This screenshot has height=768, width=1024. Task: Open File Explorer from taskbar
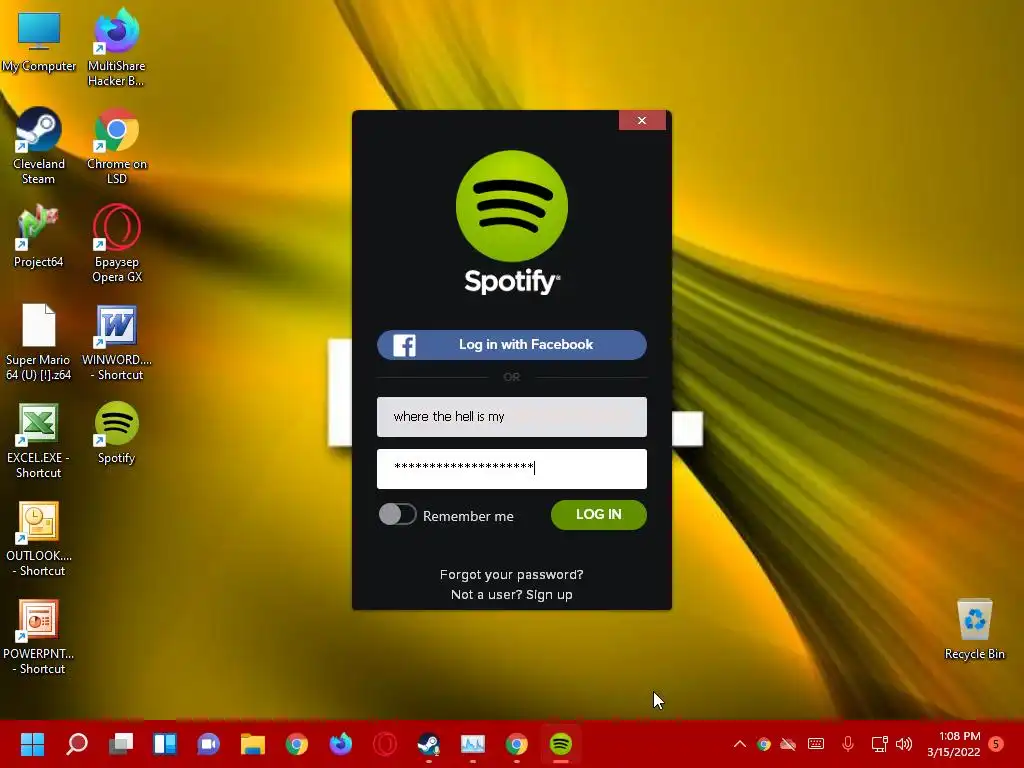point(253,744)
